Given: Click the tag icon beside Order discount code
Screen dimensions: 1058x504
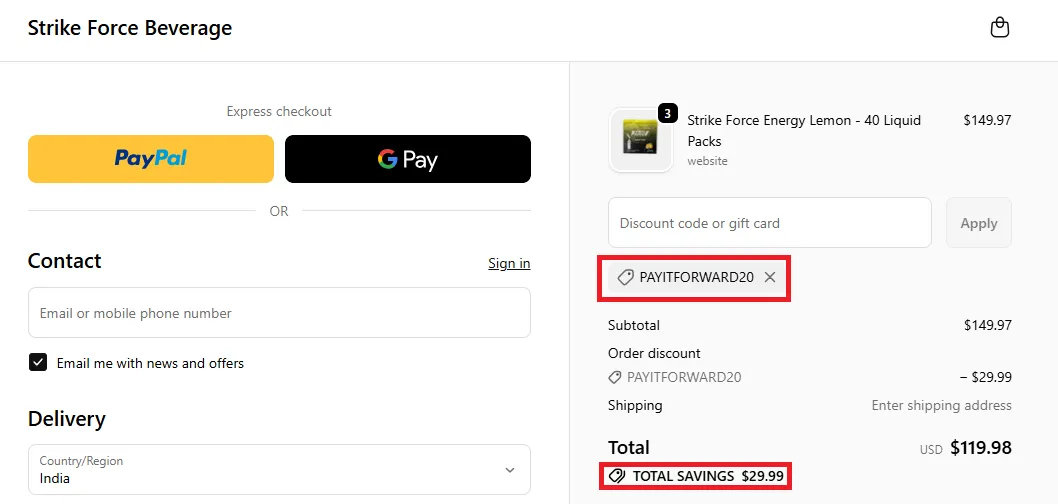Looking at the screenshot, I should 615,377.
